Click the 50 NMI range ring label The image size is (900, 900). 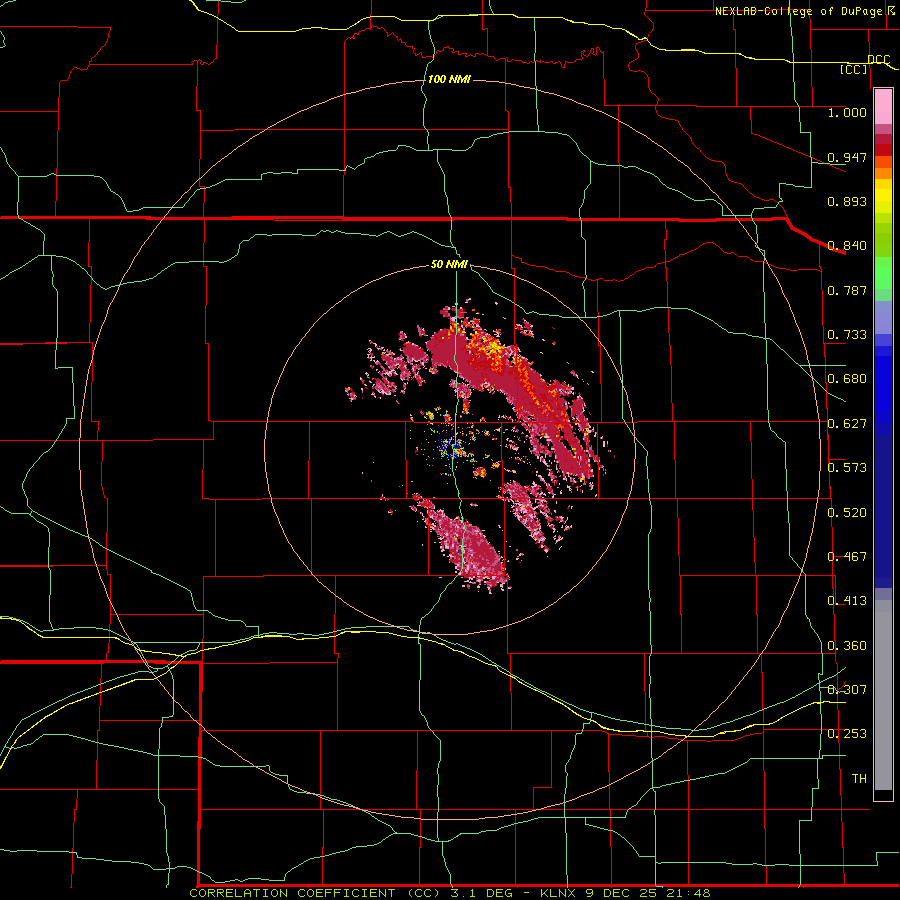[x=449, y=264]
